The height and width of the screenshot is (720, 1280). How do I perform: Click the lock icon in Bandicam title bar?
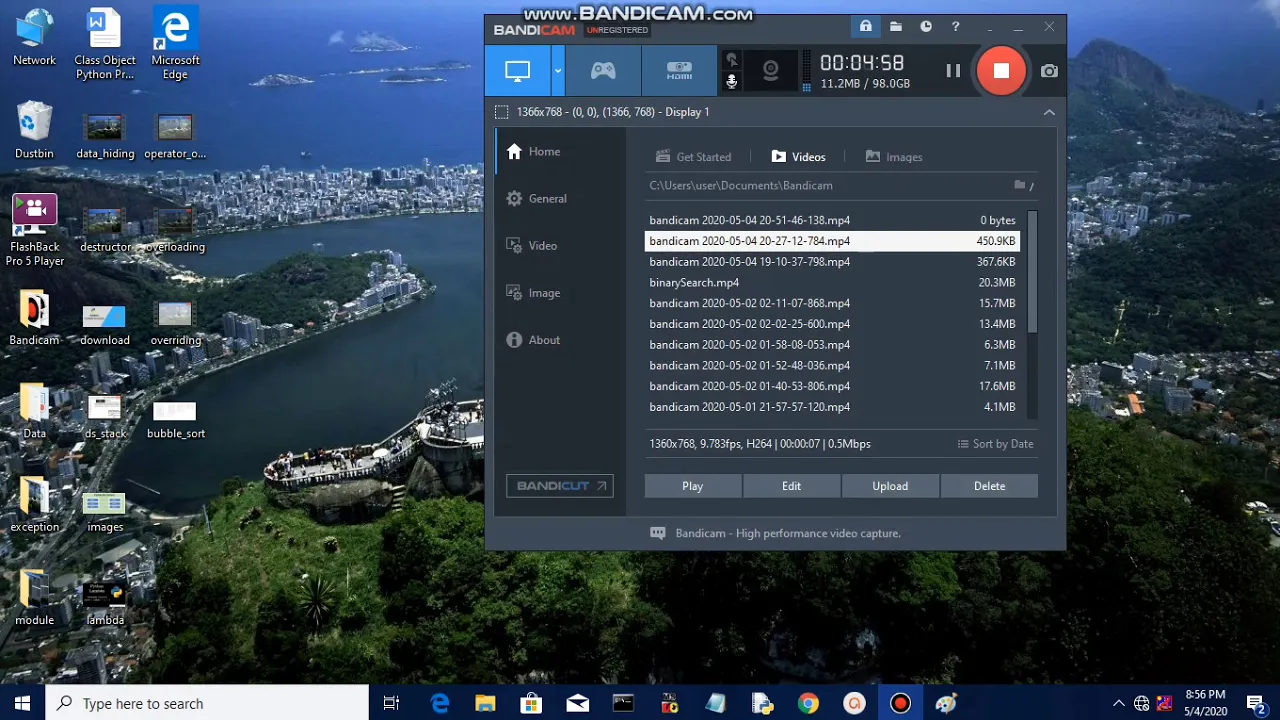tap(866, 27)
